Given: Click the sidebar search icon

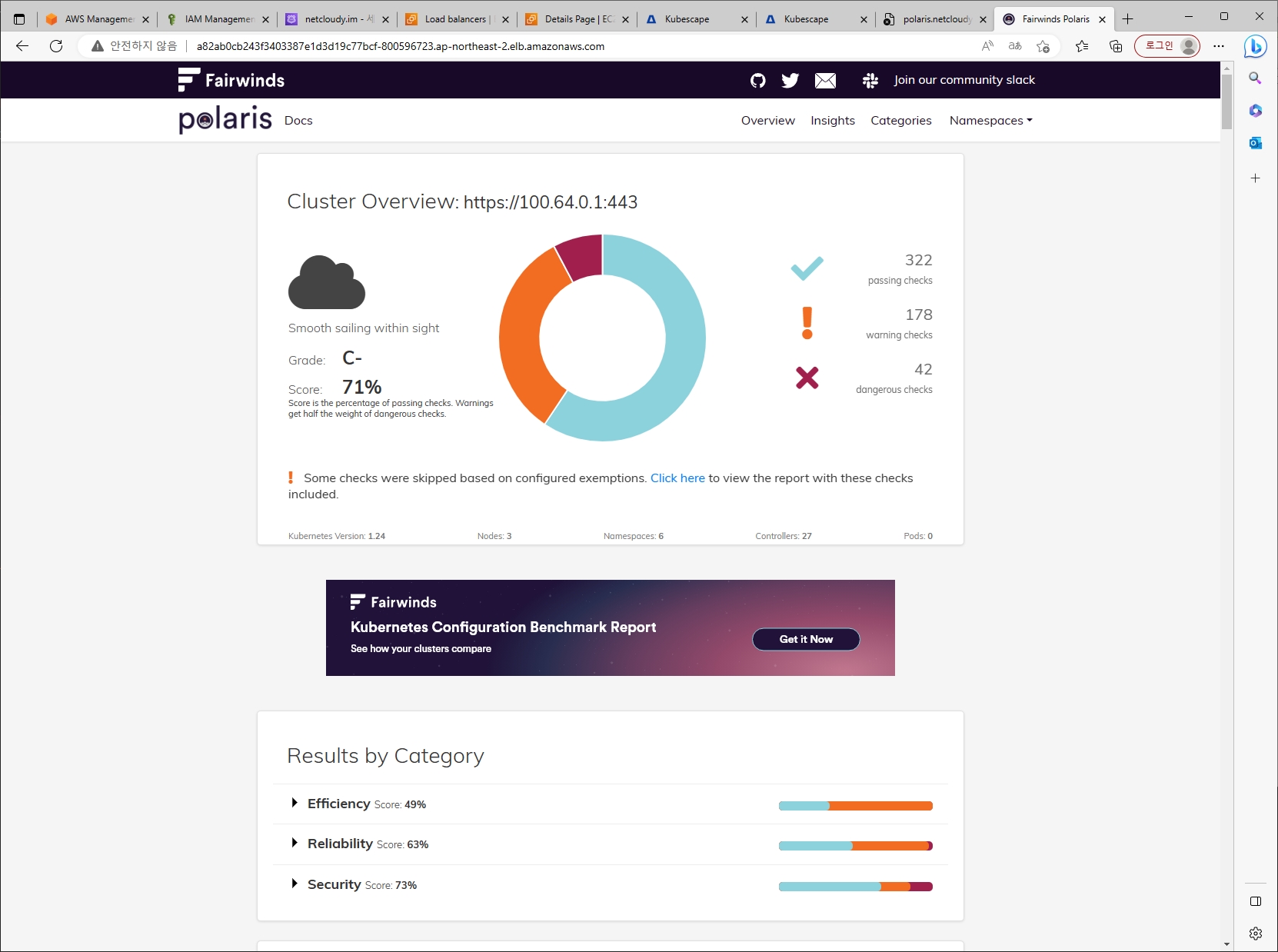Looking at the screenshot, I should tap(1256, 78).
